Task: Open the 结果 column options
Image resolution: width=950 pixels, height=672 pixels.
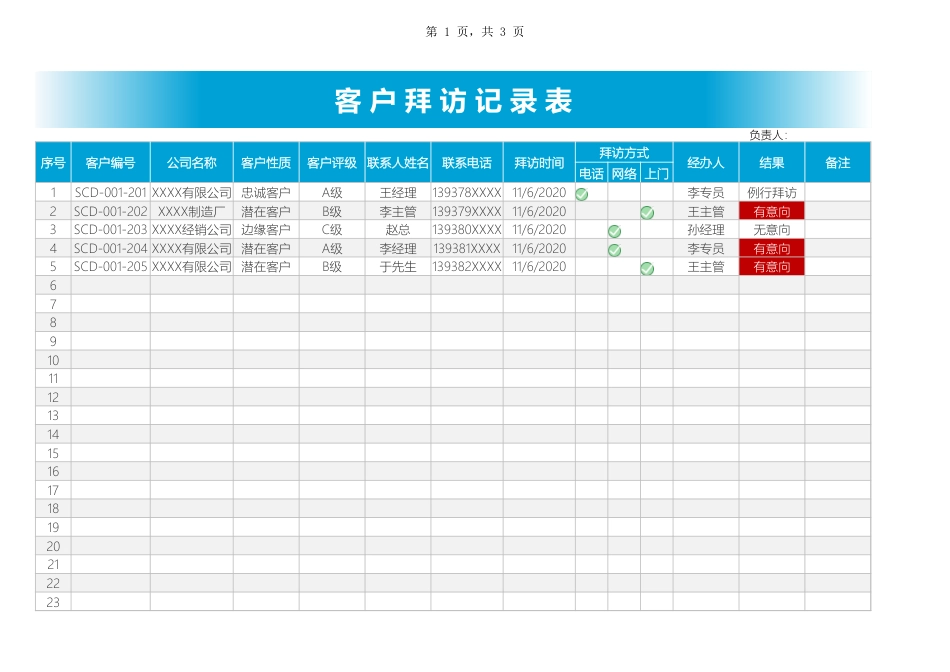Action: [770, 161]
